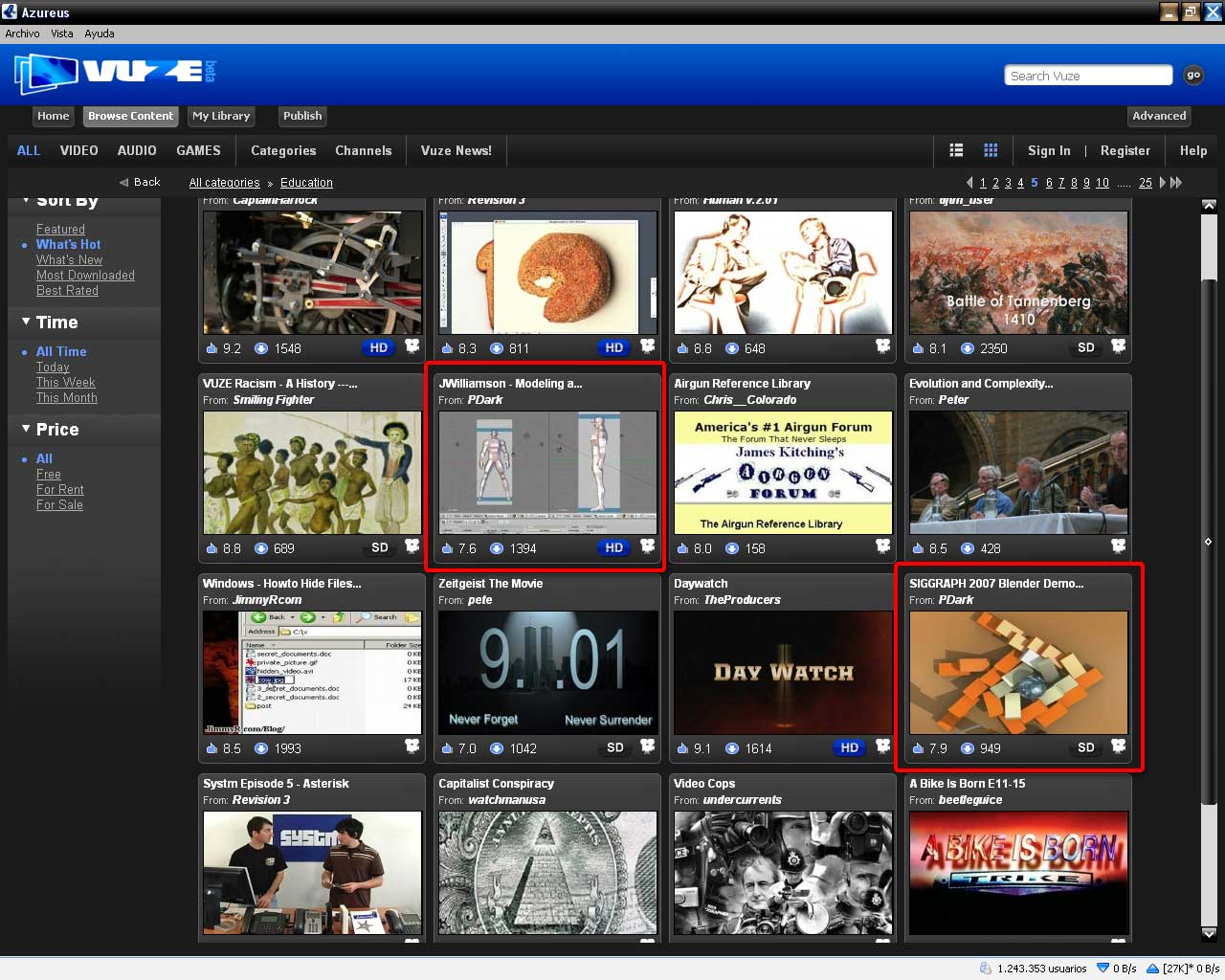Click the Advanced button
The height and width of the screenshot is (980, 1225).
coord(1159,116)
